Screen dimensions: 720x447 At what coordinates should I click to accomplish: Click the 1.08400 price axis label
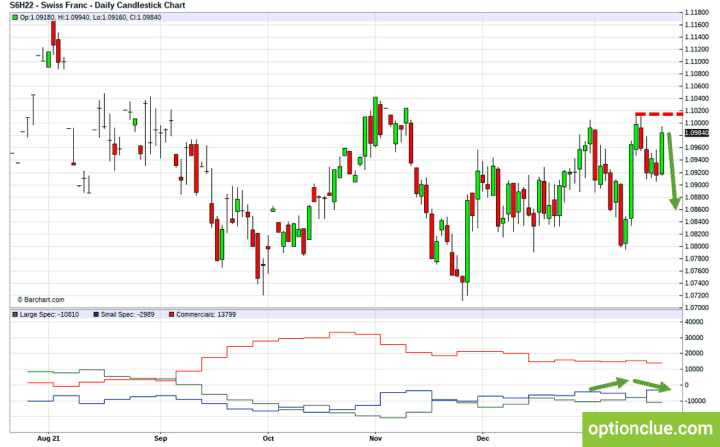697,222
